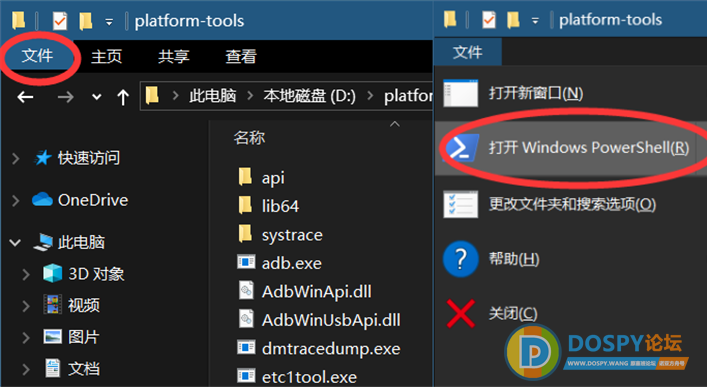The height and width of the screenshot is (387, 707).
Task: Select 此电脑 in navigation pane
Action: (x=81, y=242)
